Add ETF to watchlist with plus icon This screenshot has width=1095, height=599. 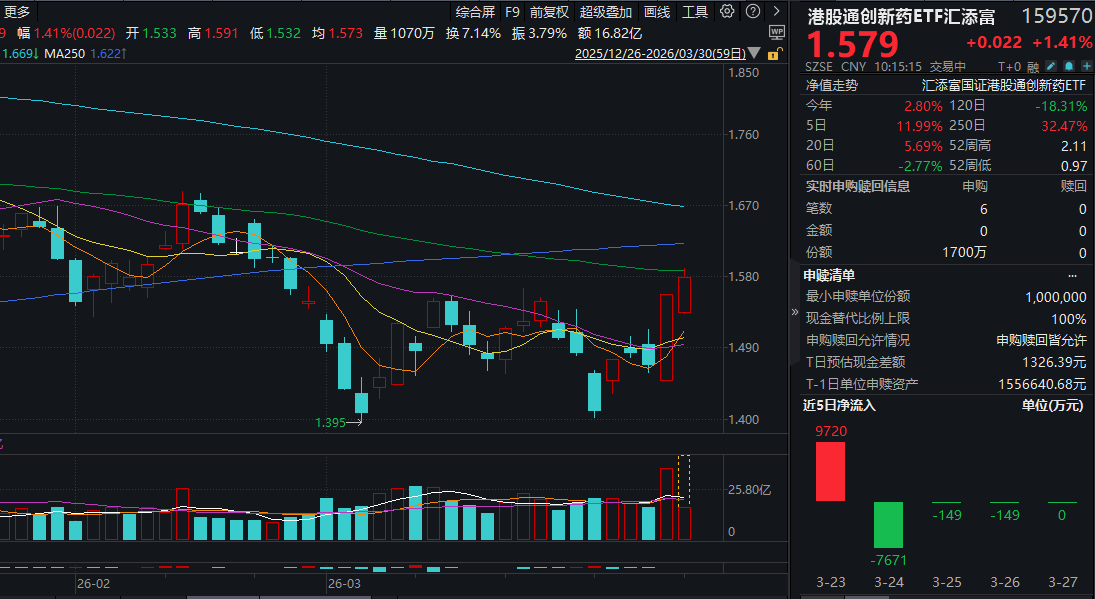tap(1088, 66)
